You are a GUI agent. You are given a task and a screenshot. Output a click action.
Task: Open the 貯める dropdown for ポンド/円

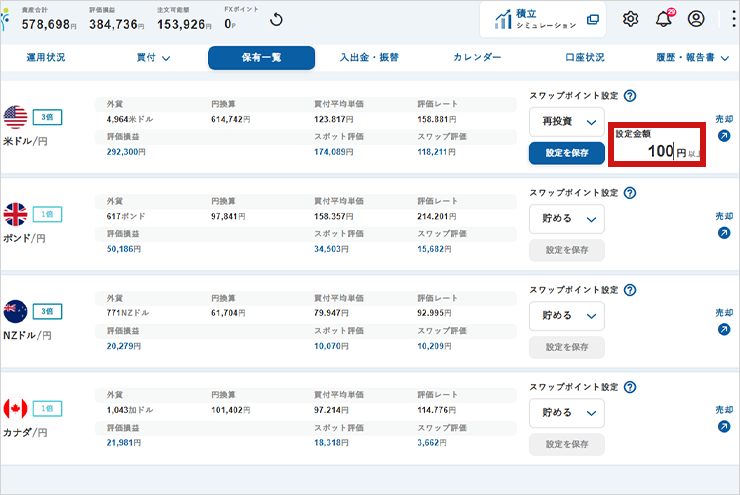(x=567, y=219)
